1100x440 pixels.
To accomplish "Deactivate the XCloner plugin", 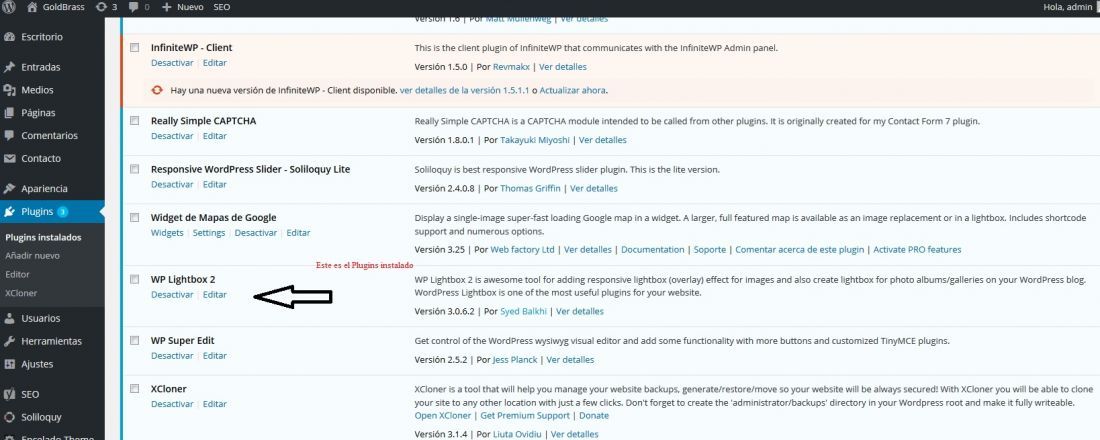I will [172, 404].
